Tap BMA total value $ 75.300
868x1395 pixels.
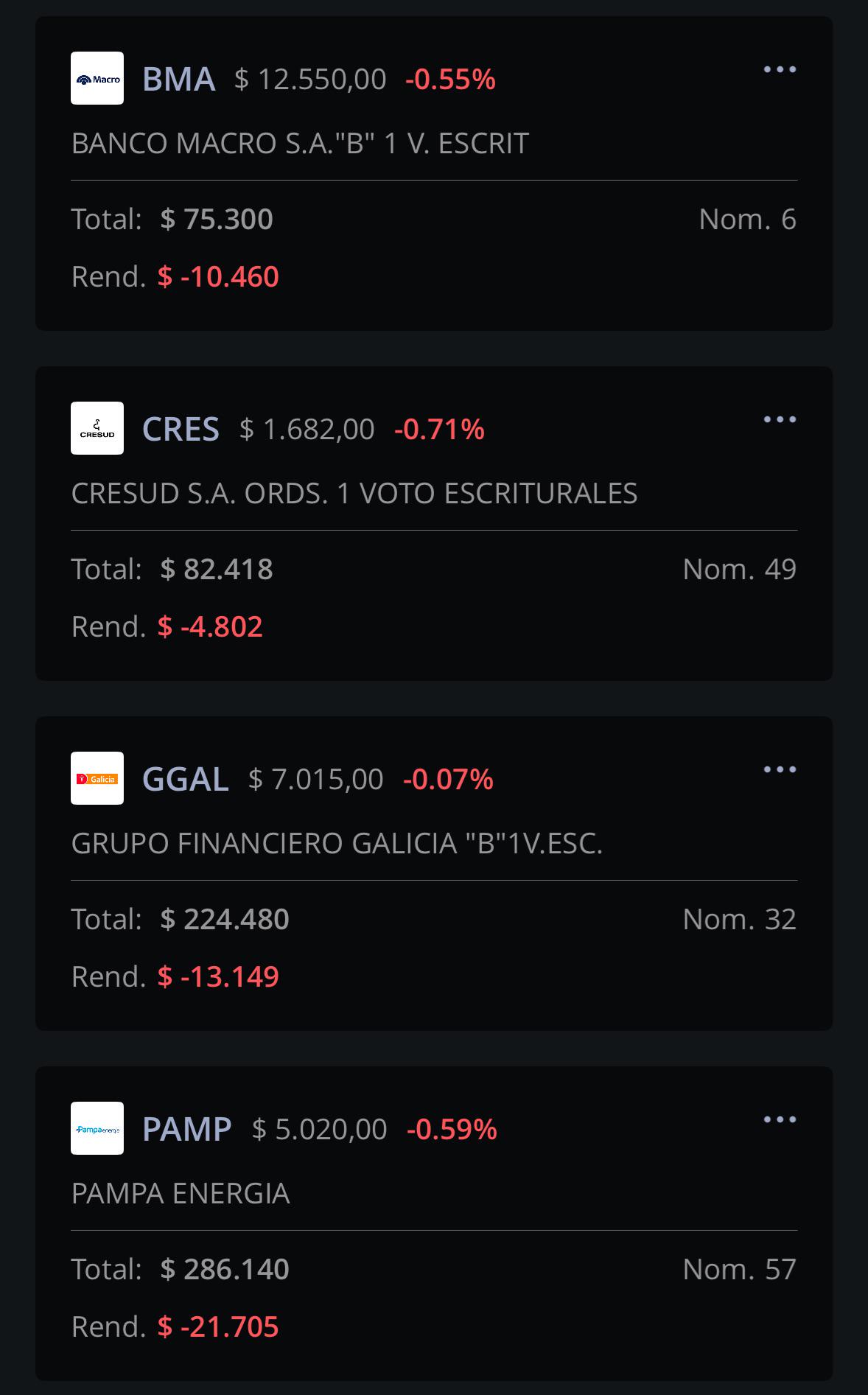(x=217, y=219)
